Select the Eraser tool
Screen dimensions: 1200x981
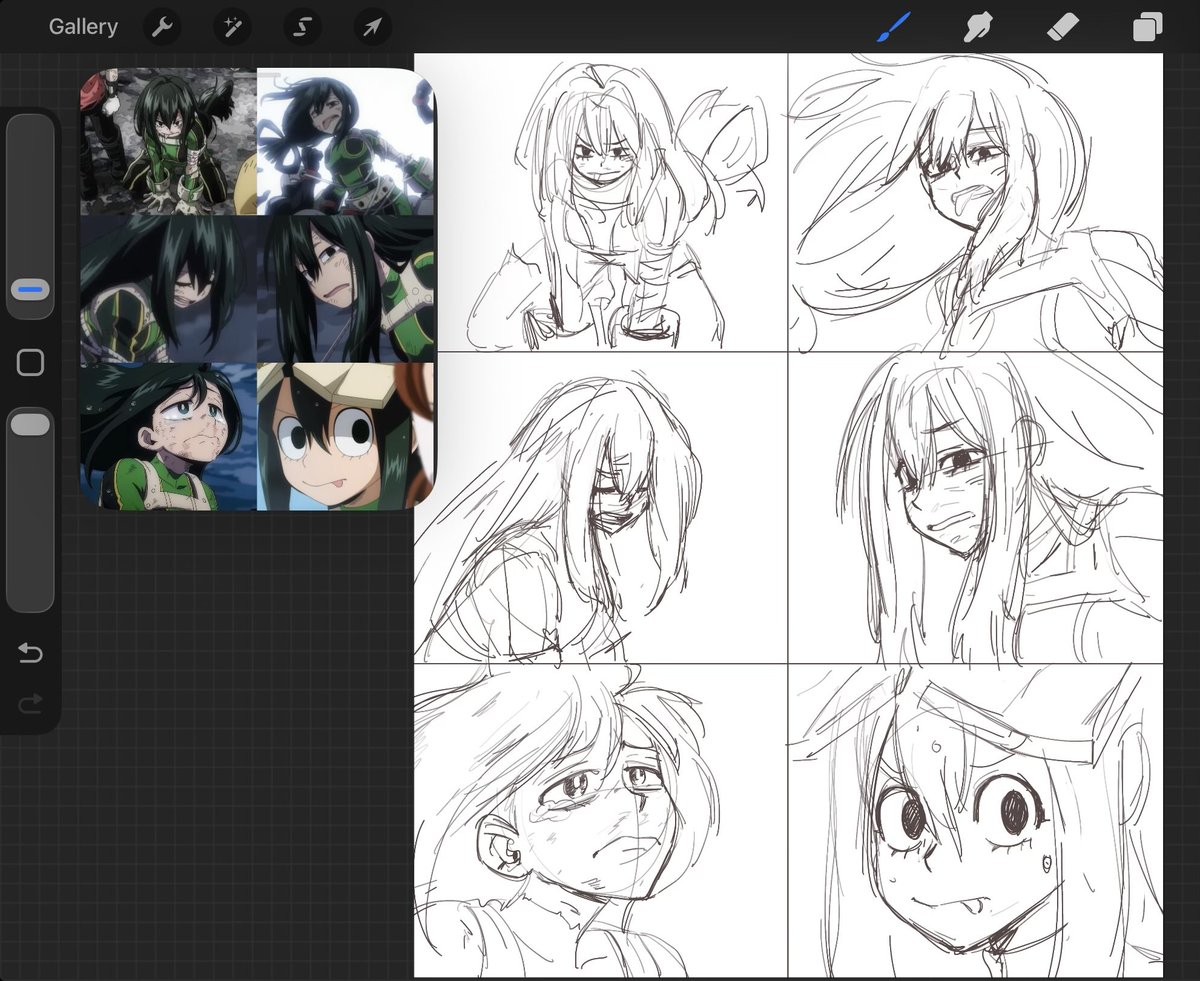click(x=1062, y=27)
